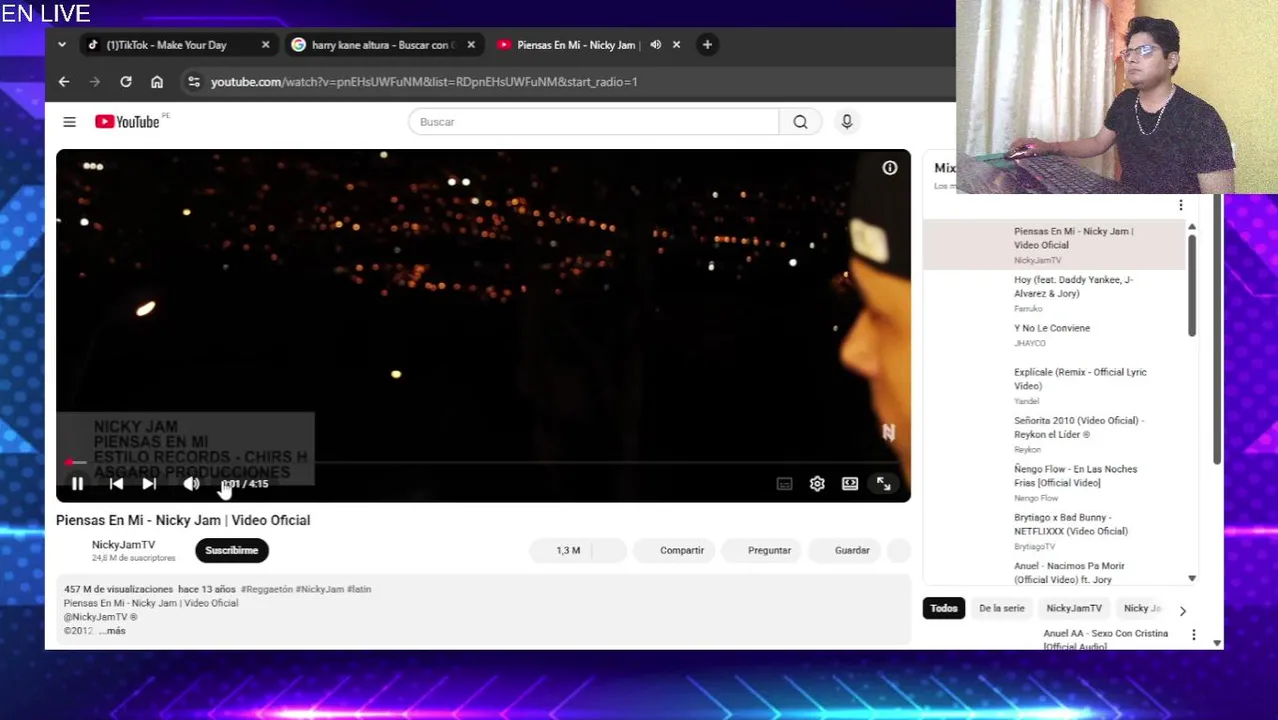Open options for Anuel AA Sexo Con Cristina

1193,634
